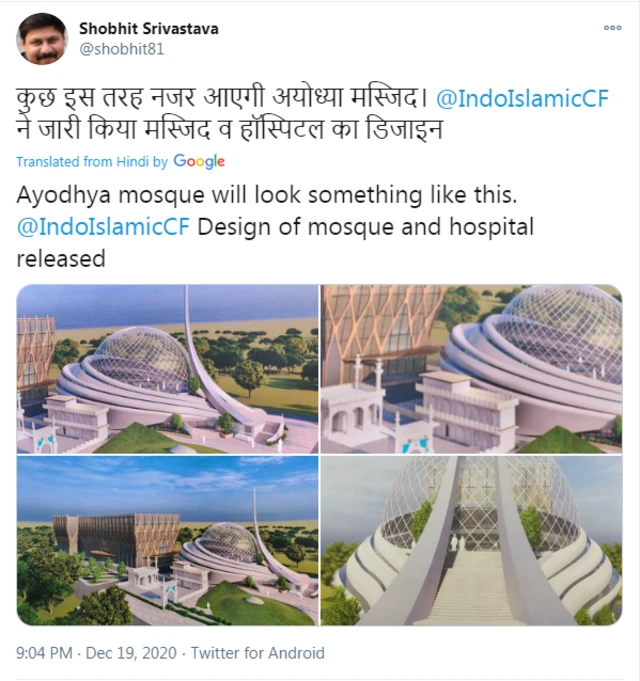This screenshot has width=640, height=681.
Task: Open top-left mosque dome rendering image
Action: pos(167,369)
